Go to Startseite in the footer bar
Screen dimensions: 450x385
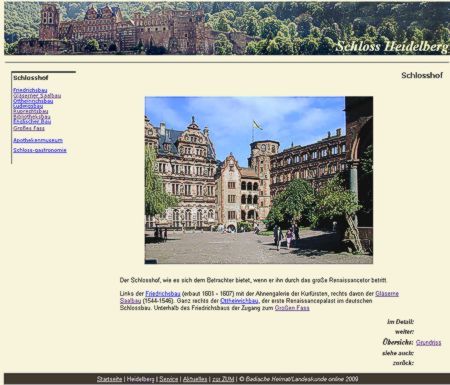click(109, 379)
